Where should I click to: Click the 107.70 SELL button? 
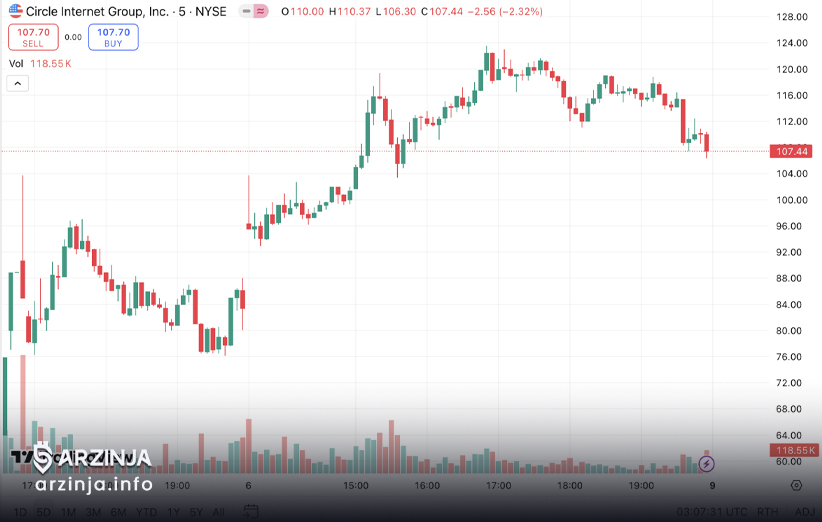33,37
